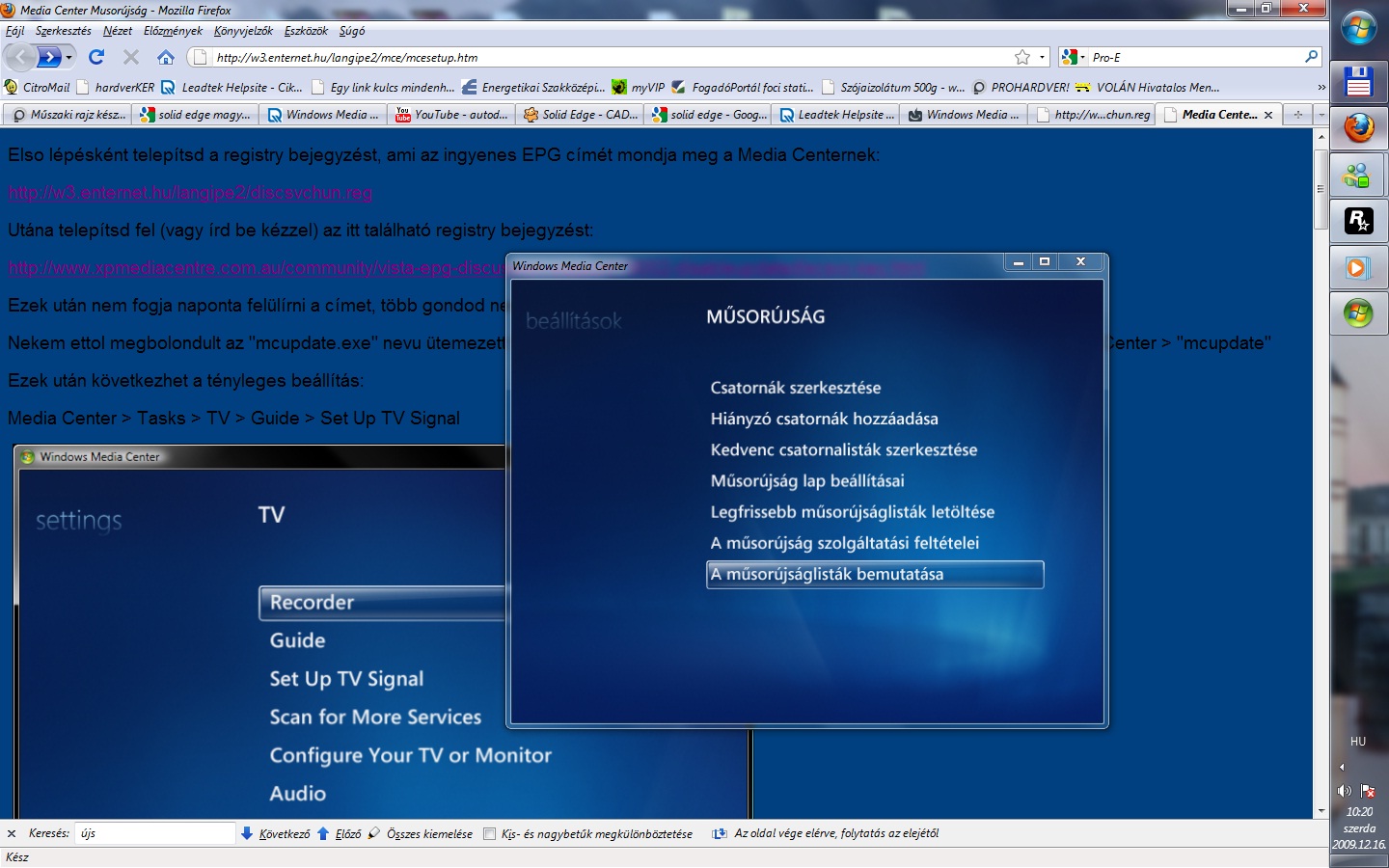The width and height of the screenshot is (1389, 868).
Task: Open the Könyvjelzők menu
Action: [243, 31]
